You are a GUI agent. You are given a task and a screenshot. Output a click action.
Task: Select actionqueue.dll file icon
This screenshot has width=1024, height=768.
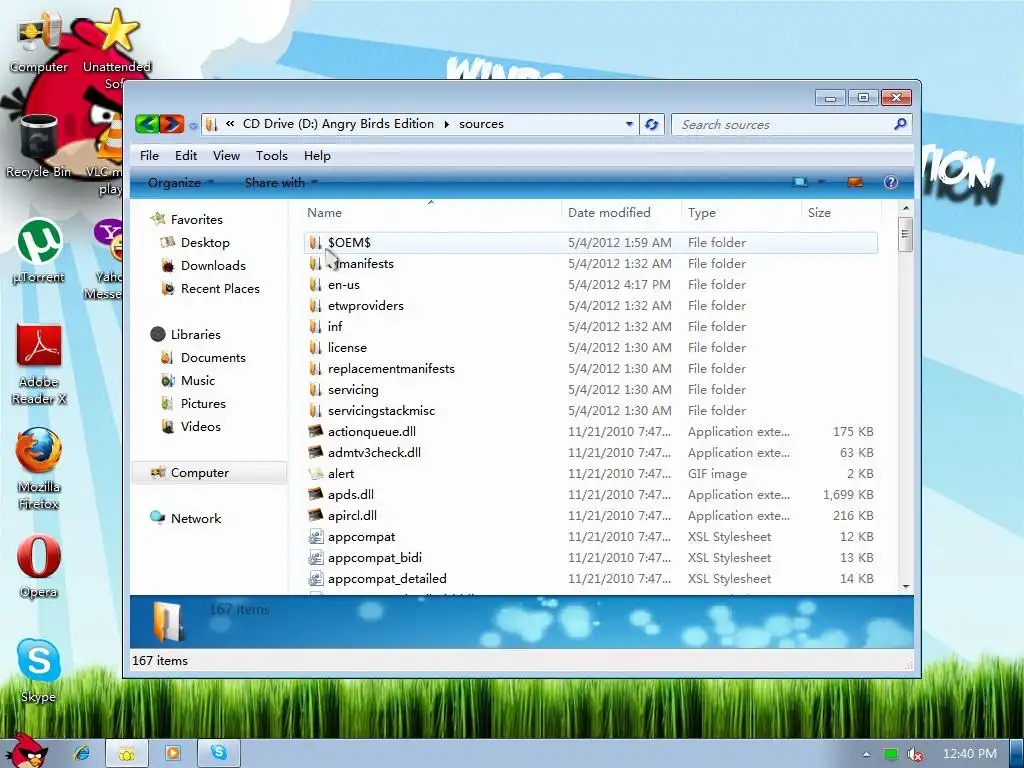[x=315, y=431]
